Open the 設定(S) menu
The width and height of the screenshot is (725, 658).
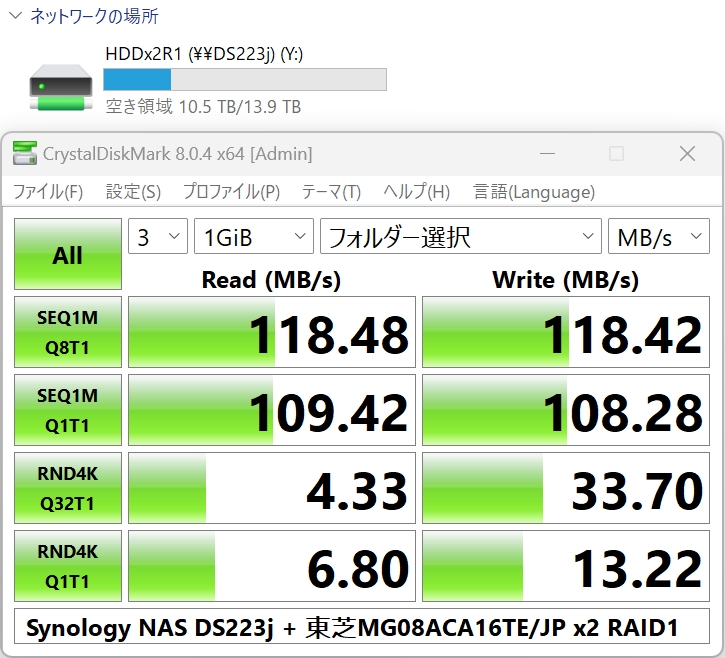[x=133, y=191]
